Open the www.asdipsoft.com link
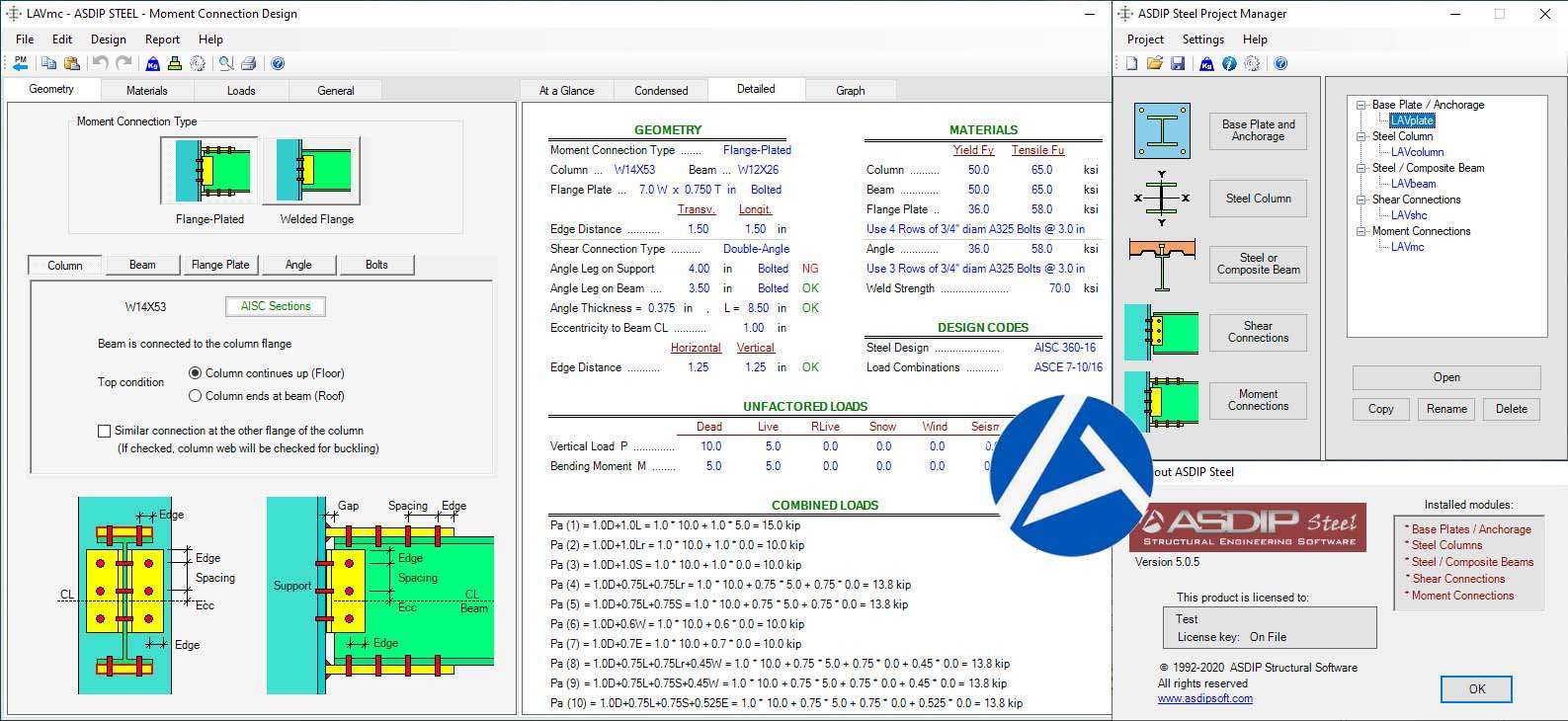Viewport: 1568px width, 721px height. pyautogui.click(x=1204, y=698)
